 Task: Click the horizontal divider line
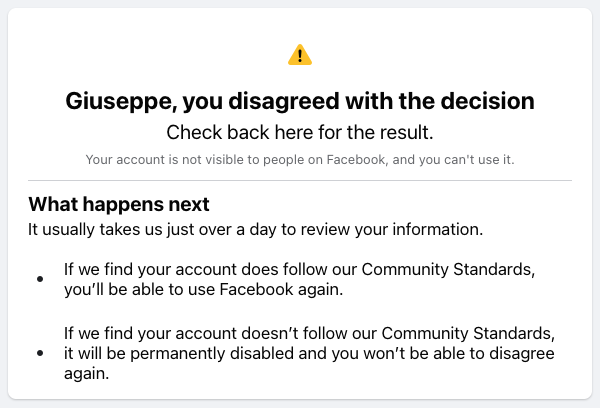tap(300, 181)
